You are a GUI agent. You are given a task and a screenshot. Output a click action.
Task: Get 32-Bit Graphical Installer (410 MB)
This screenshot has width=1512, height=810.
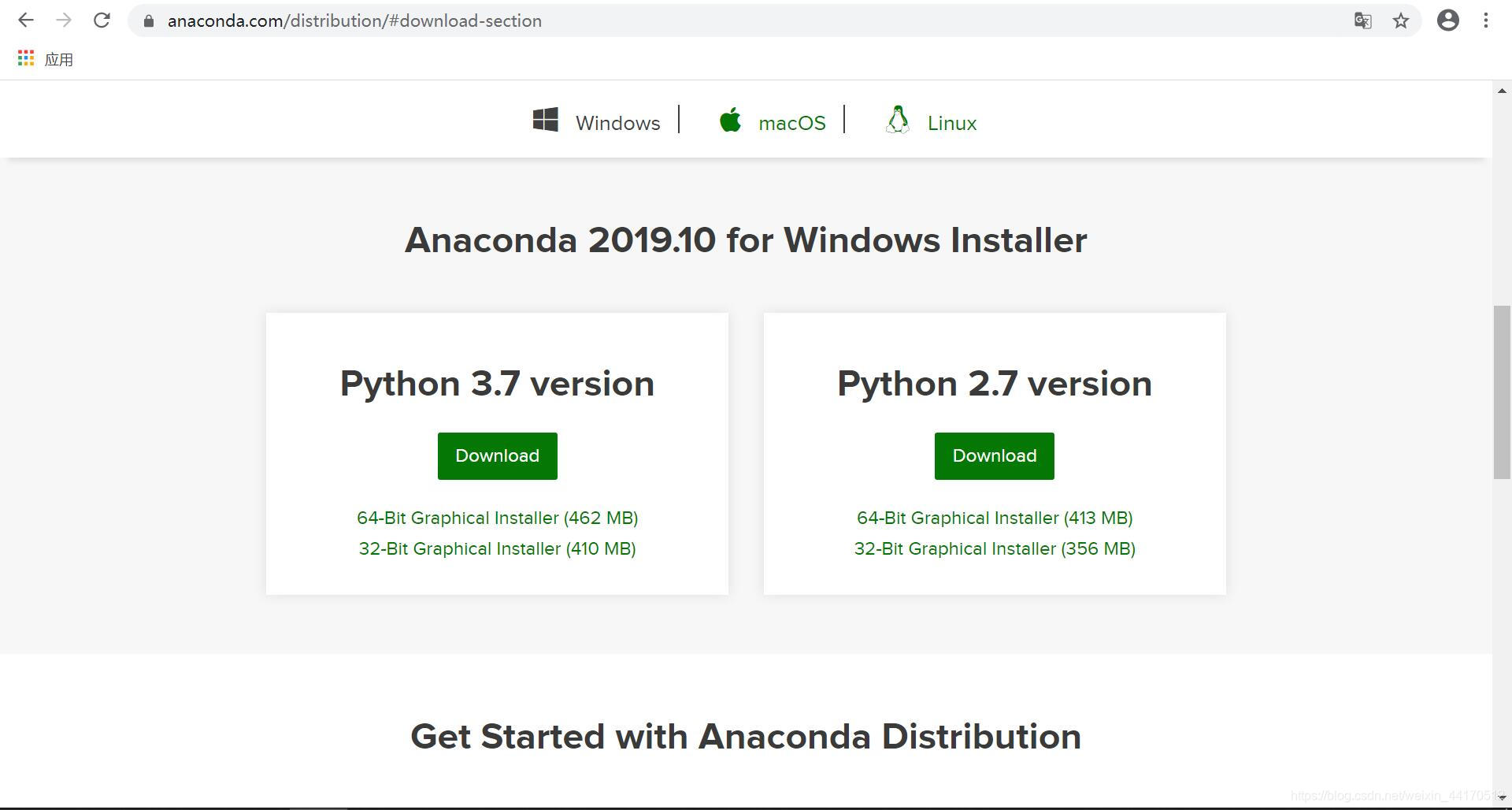click(x=497, y=548)
